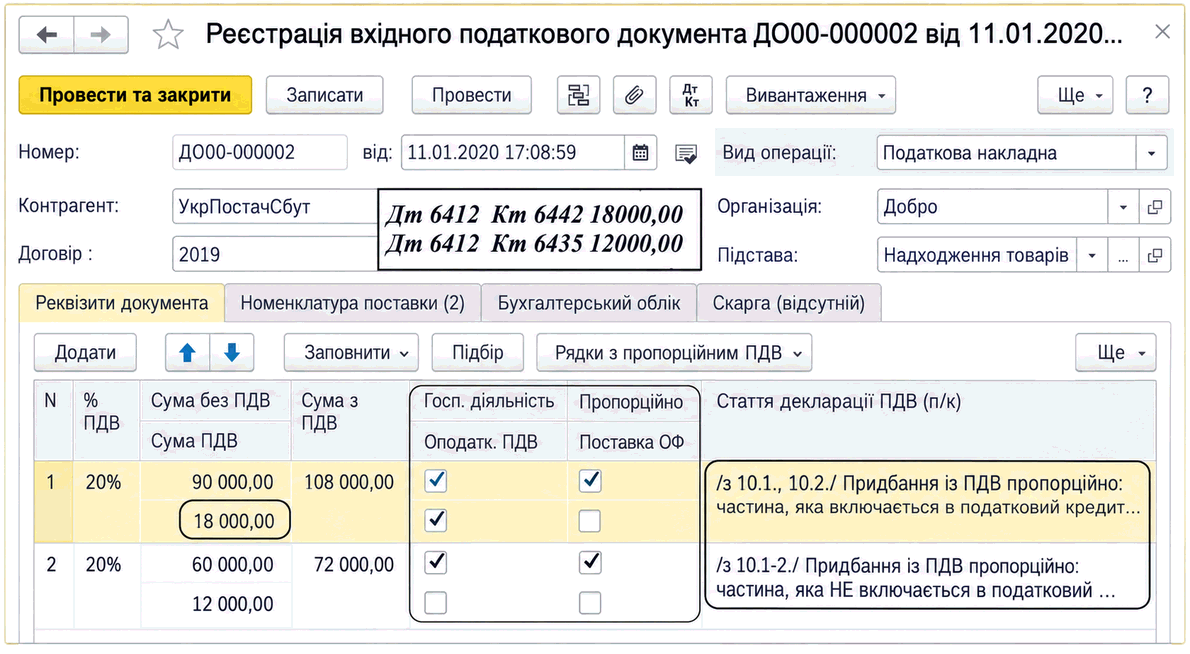The width and height of the screenshot is (1190, 654).
Task: Show Дт/Кт postings icon
Action: click(691, 95)
